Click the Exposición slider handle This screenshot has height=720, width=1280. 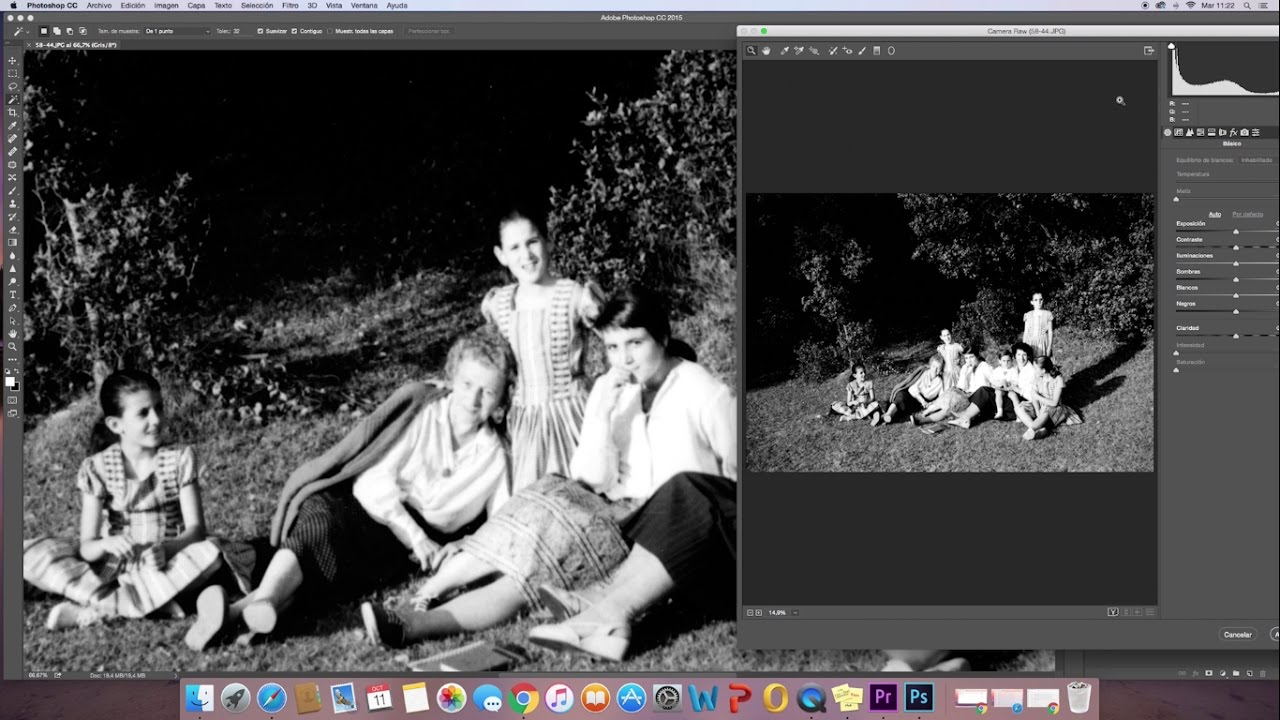coord(1236,231)
